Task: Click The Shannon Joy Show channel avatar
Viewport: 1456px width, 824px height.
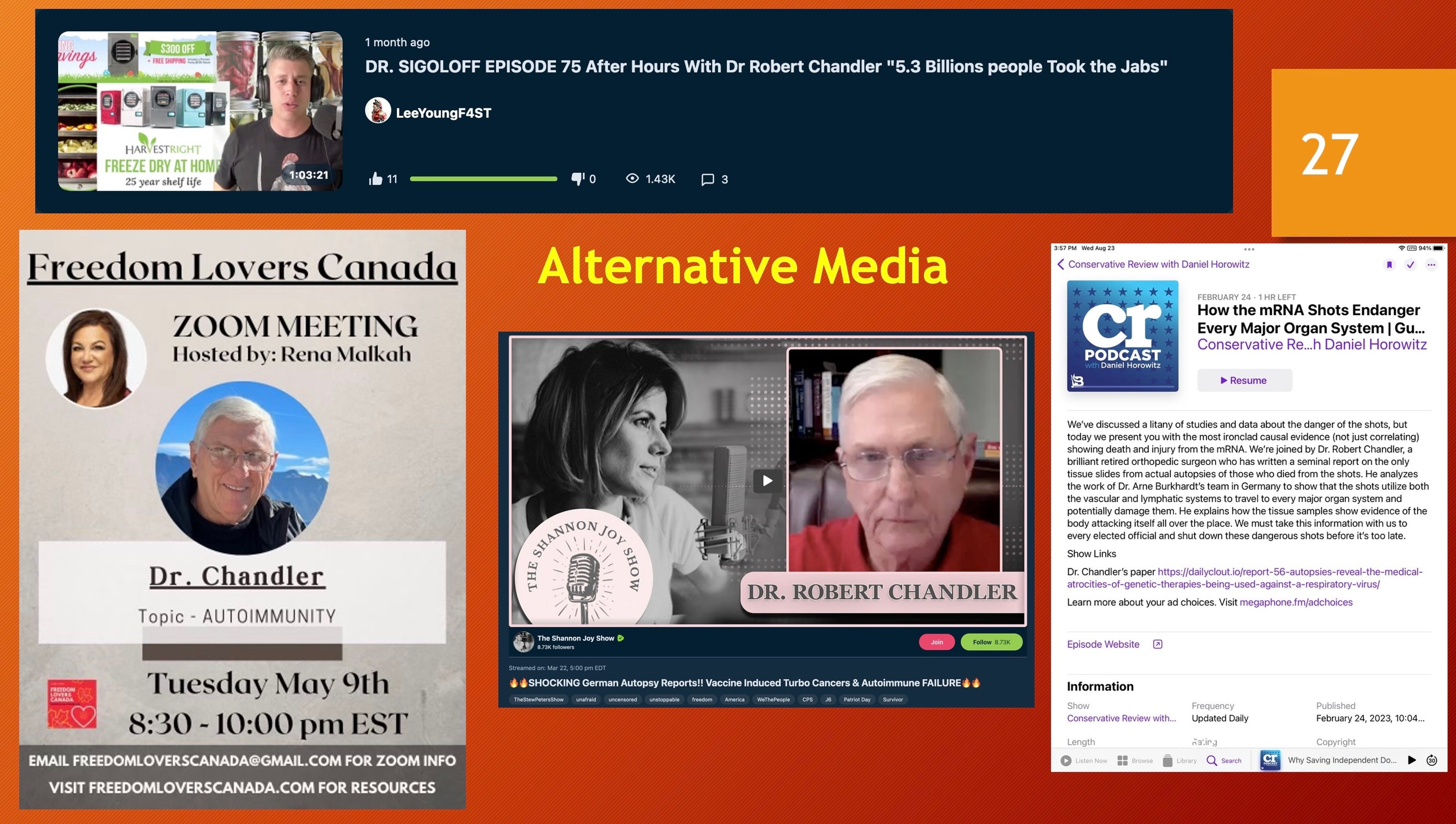Action: (524, 642)
